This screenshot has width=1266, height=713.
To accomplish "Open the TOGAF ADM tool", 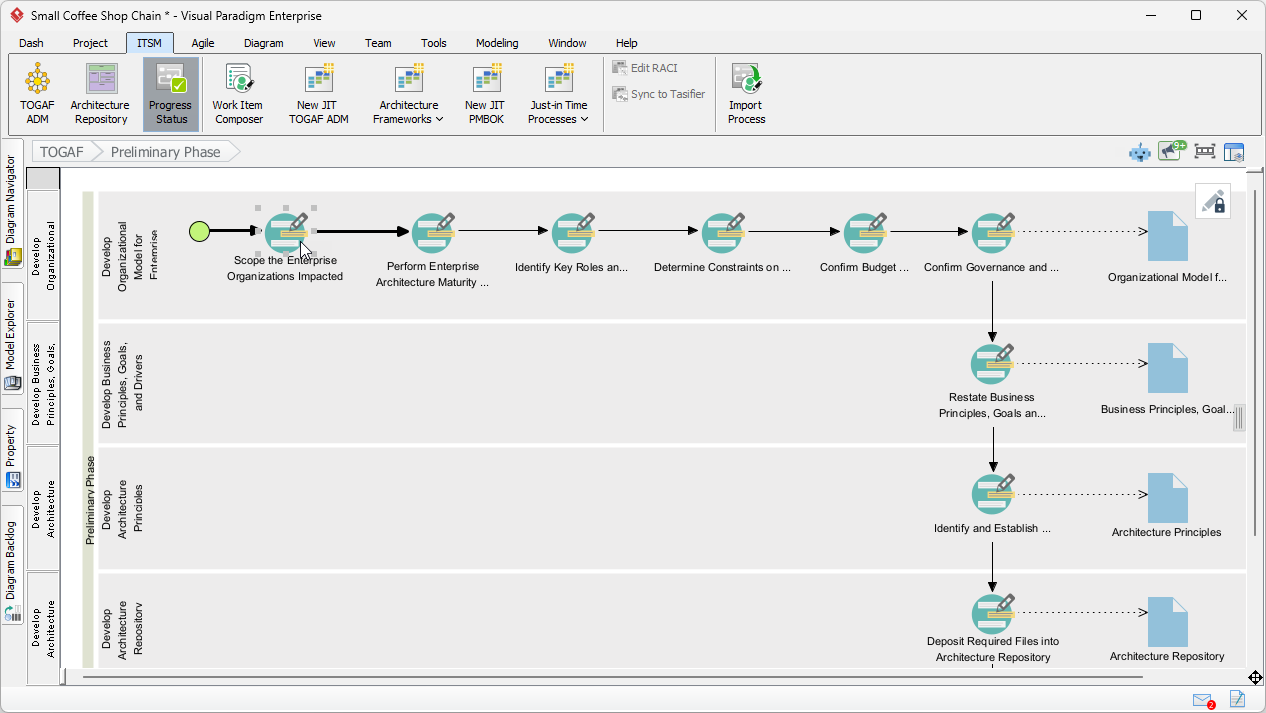I will coord(37,94).
